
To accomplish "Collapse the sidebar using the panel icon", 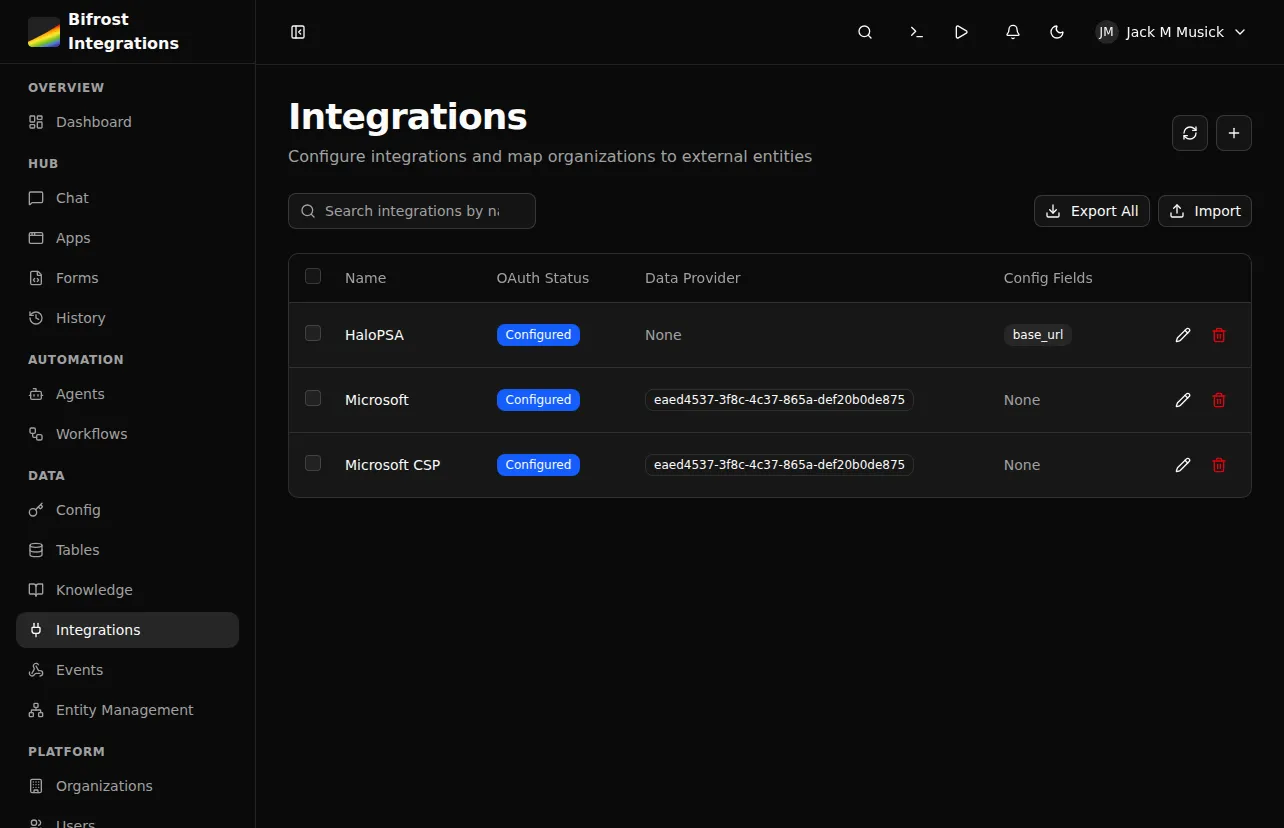I will click(297, 31).
